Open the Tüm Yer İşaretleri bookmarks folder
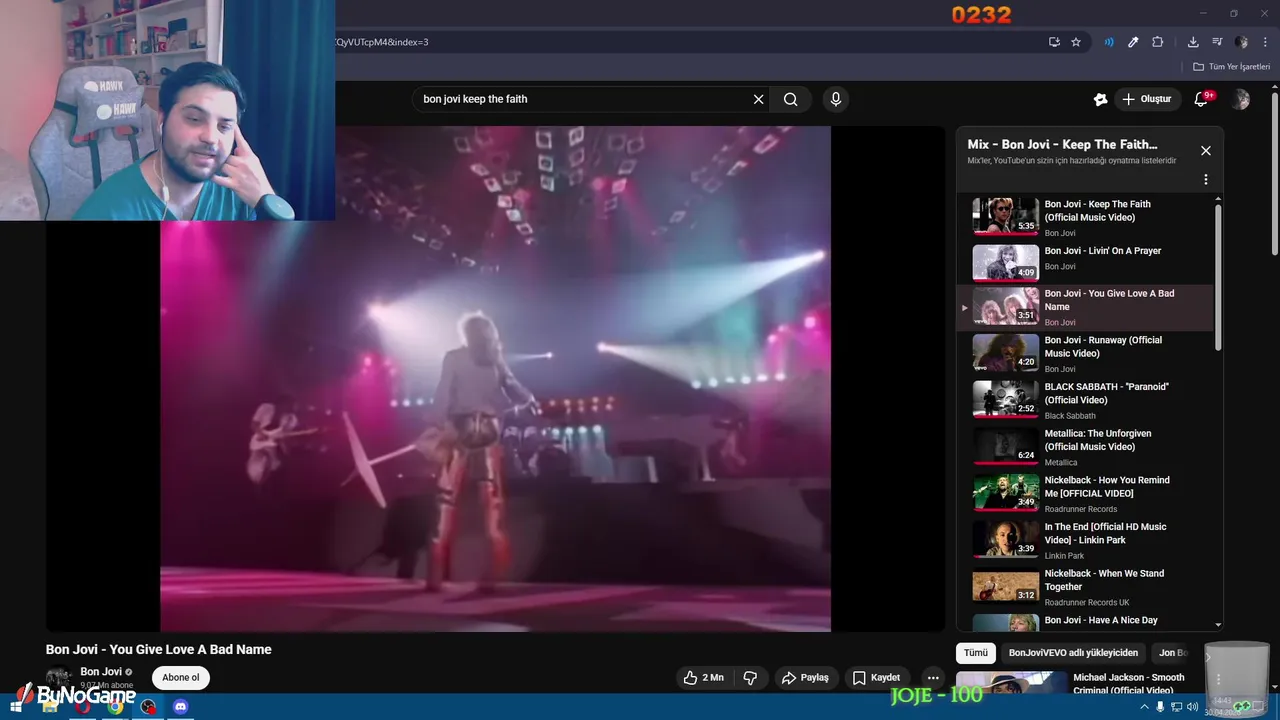 point(1232,67)
